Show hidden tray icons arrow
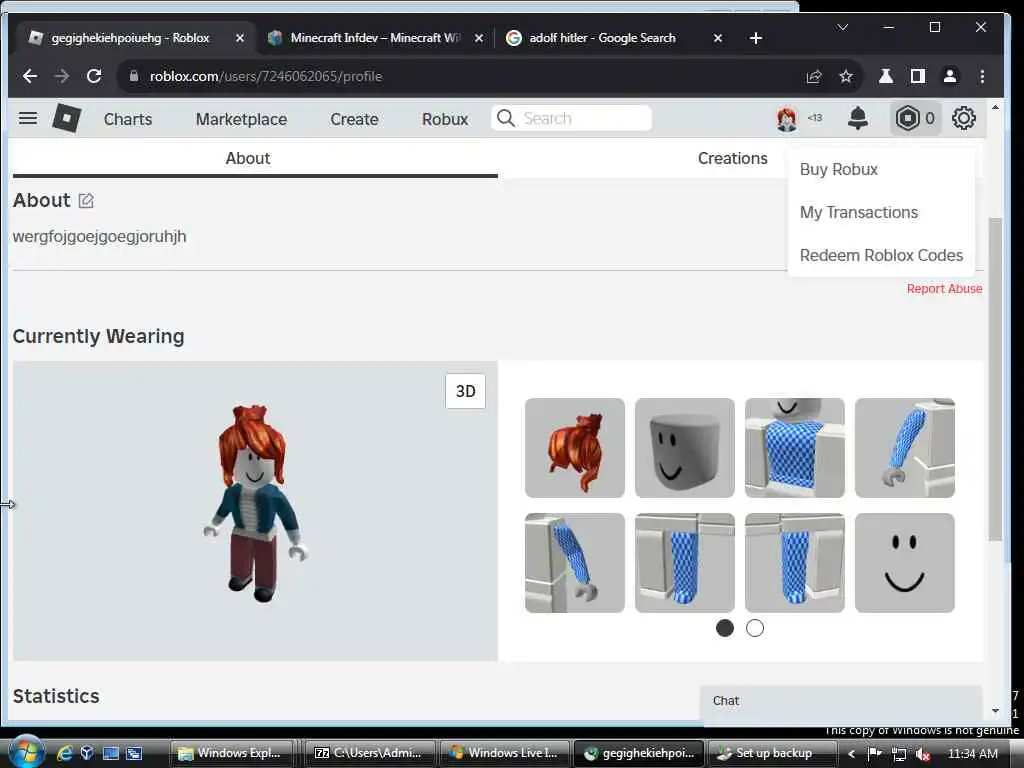Viewport: 1024px width, 768px height. 852,754
